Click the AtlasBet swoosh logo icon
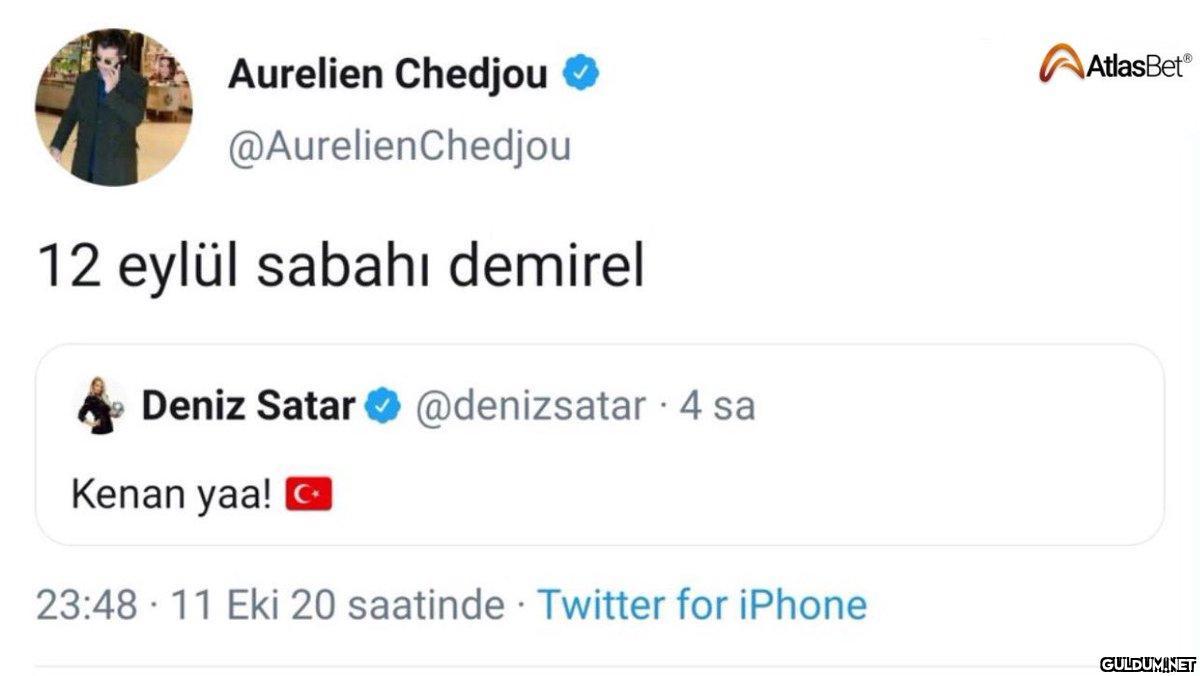The width and height of the screenshot is (1200, 676). tap(1060, 65)
